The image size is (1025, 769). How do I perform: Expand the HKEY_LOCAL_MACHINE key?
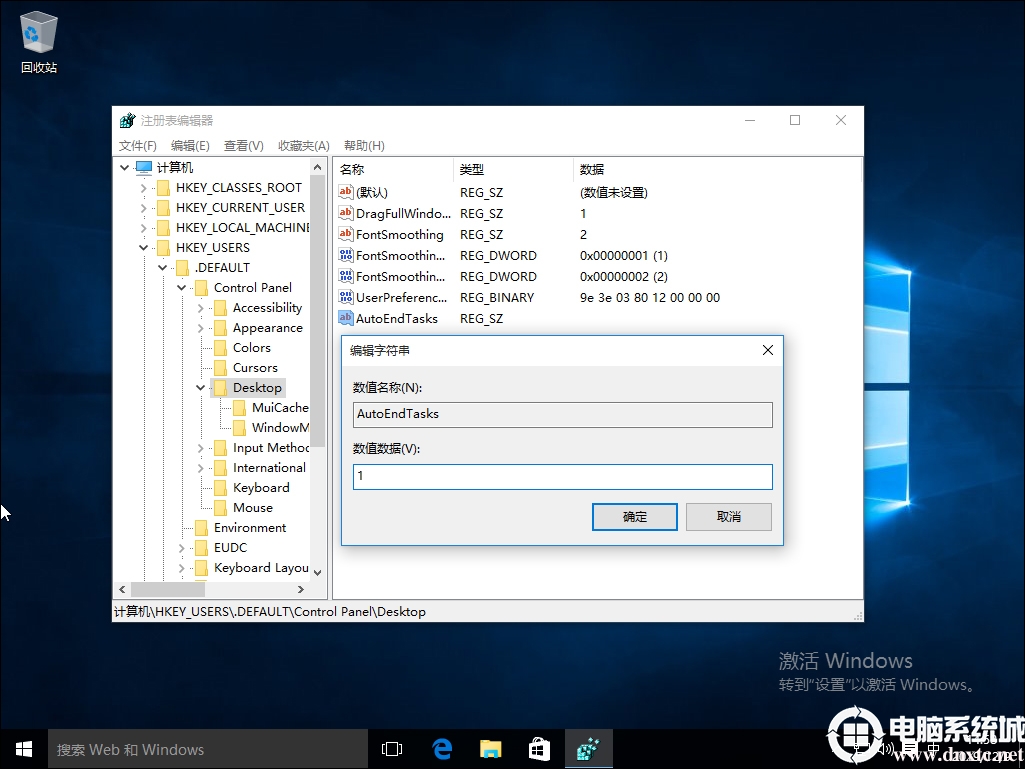point(144,228)
